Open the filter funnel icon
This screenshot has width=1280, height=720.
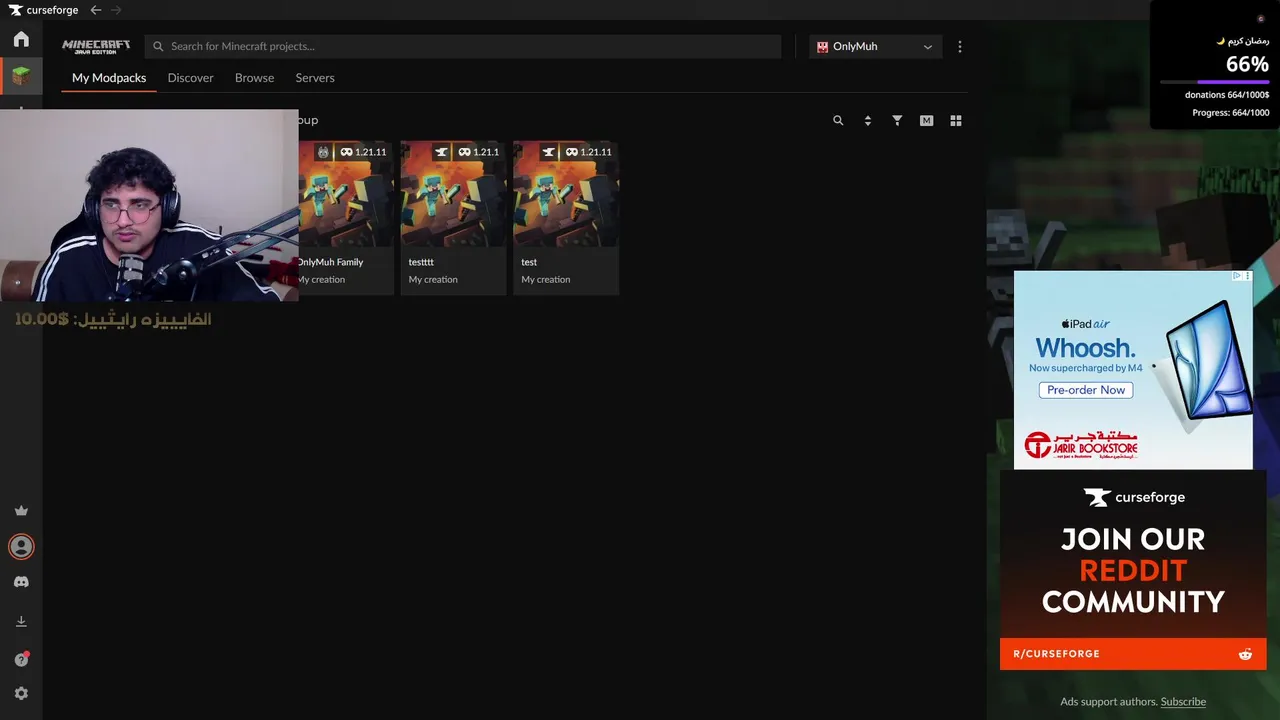point(897,120)
